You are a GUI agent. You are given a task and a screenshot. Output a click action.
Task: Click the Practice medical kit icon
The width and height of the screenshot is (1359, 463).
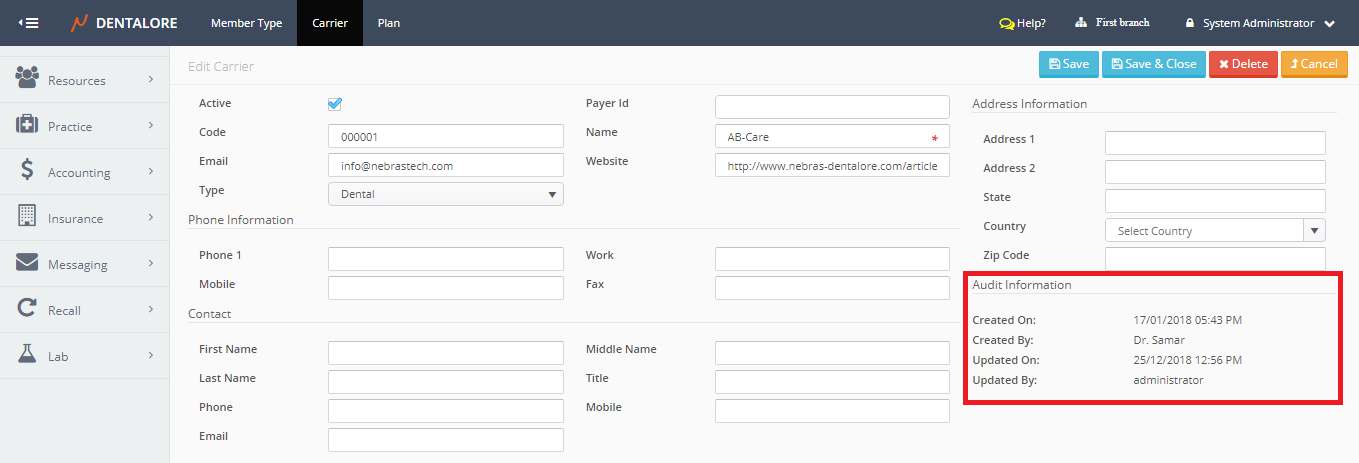(x=27, y=124)
